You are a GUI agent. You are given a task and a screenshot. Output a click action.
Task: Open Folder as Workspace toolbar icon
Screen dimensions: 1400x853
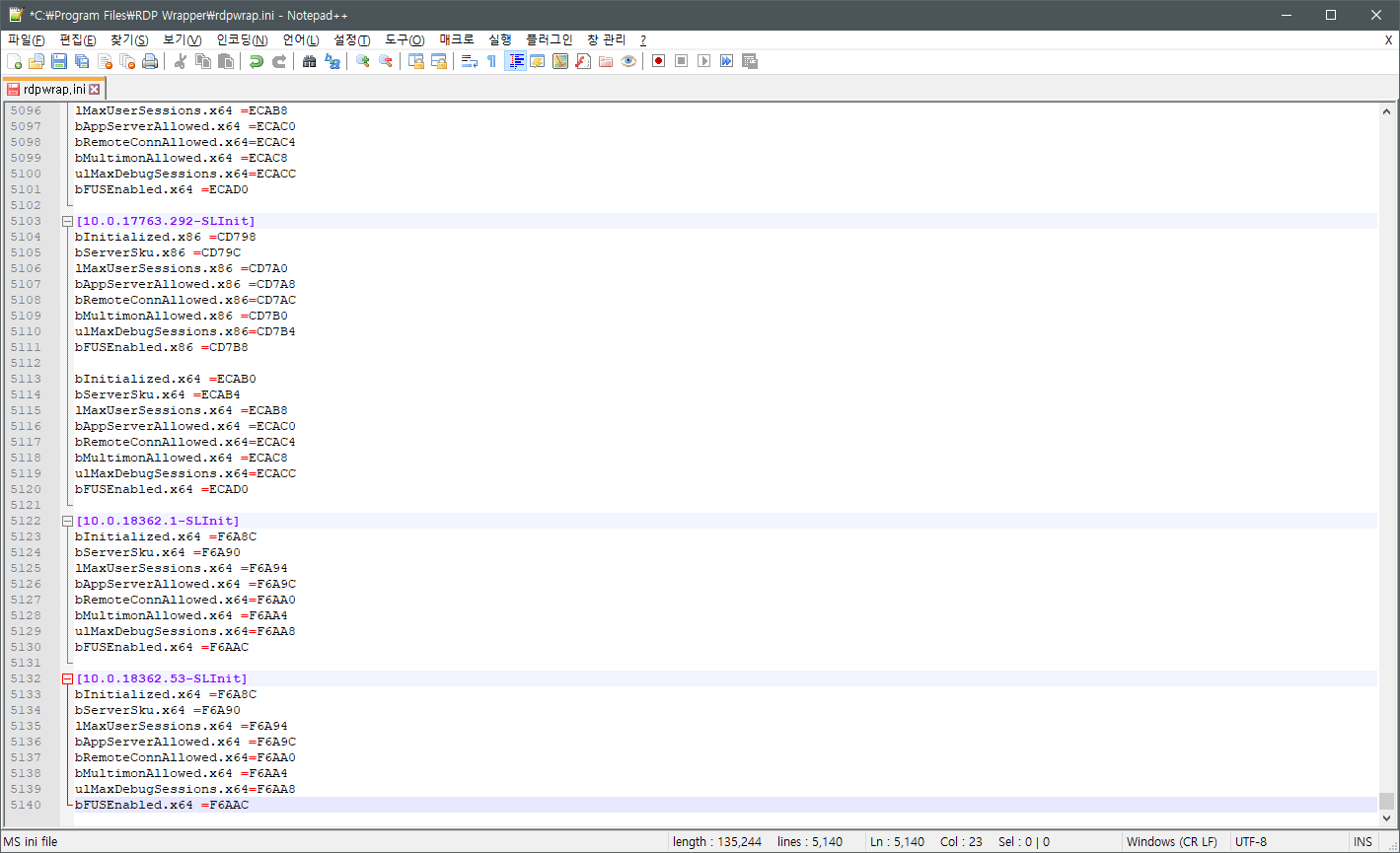(606, 61)
